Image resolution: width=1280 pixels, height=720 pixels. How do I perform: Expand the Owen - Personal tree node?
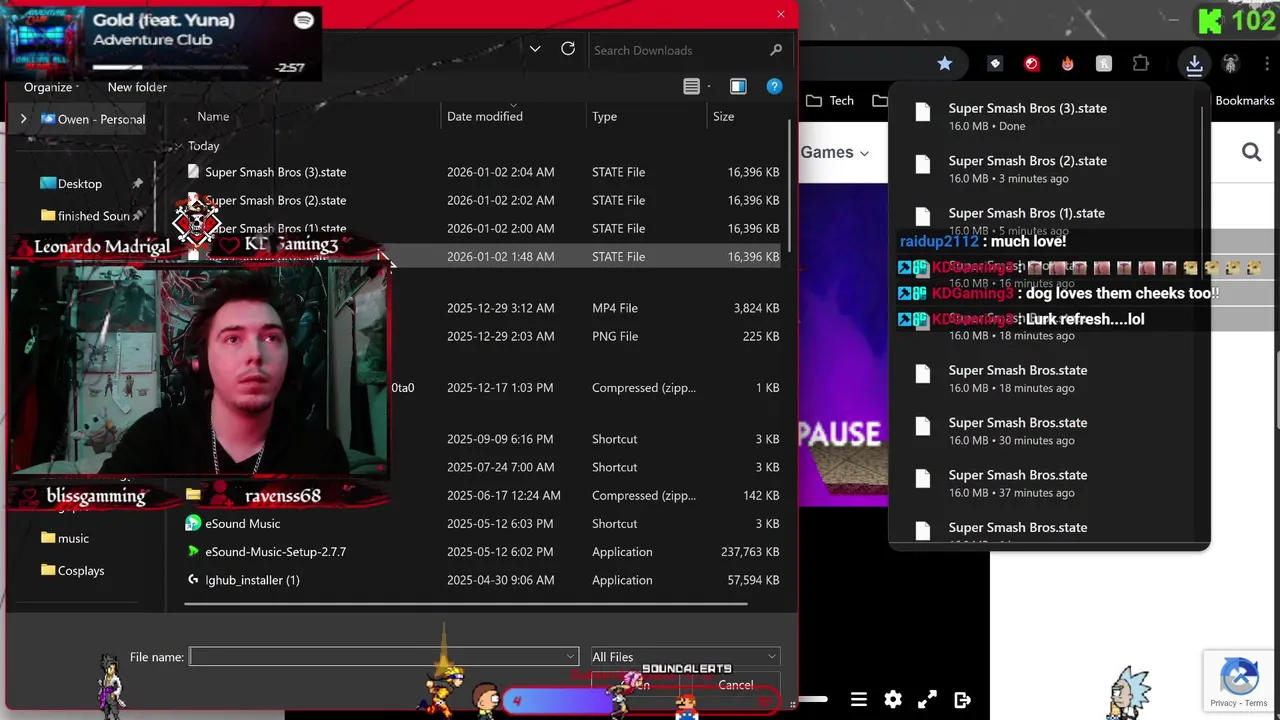[23, 119]
